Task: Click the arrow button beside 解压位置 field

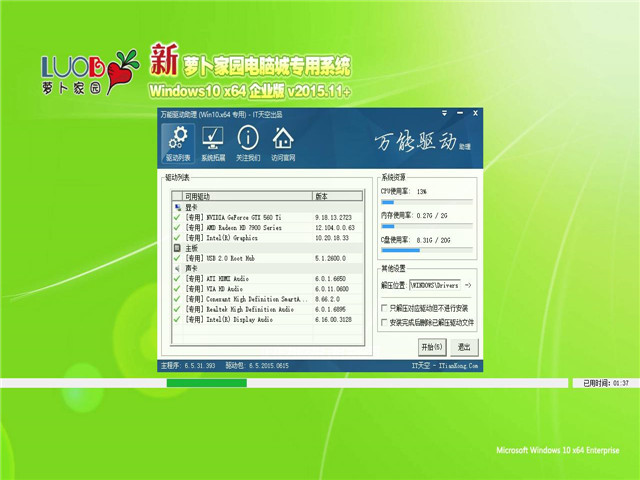Action: point(468,285)
